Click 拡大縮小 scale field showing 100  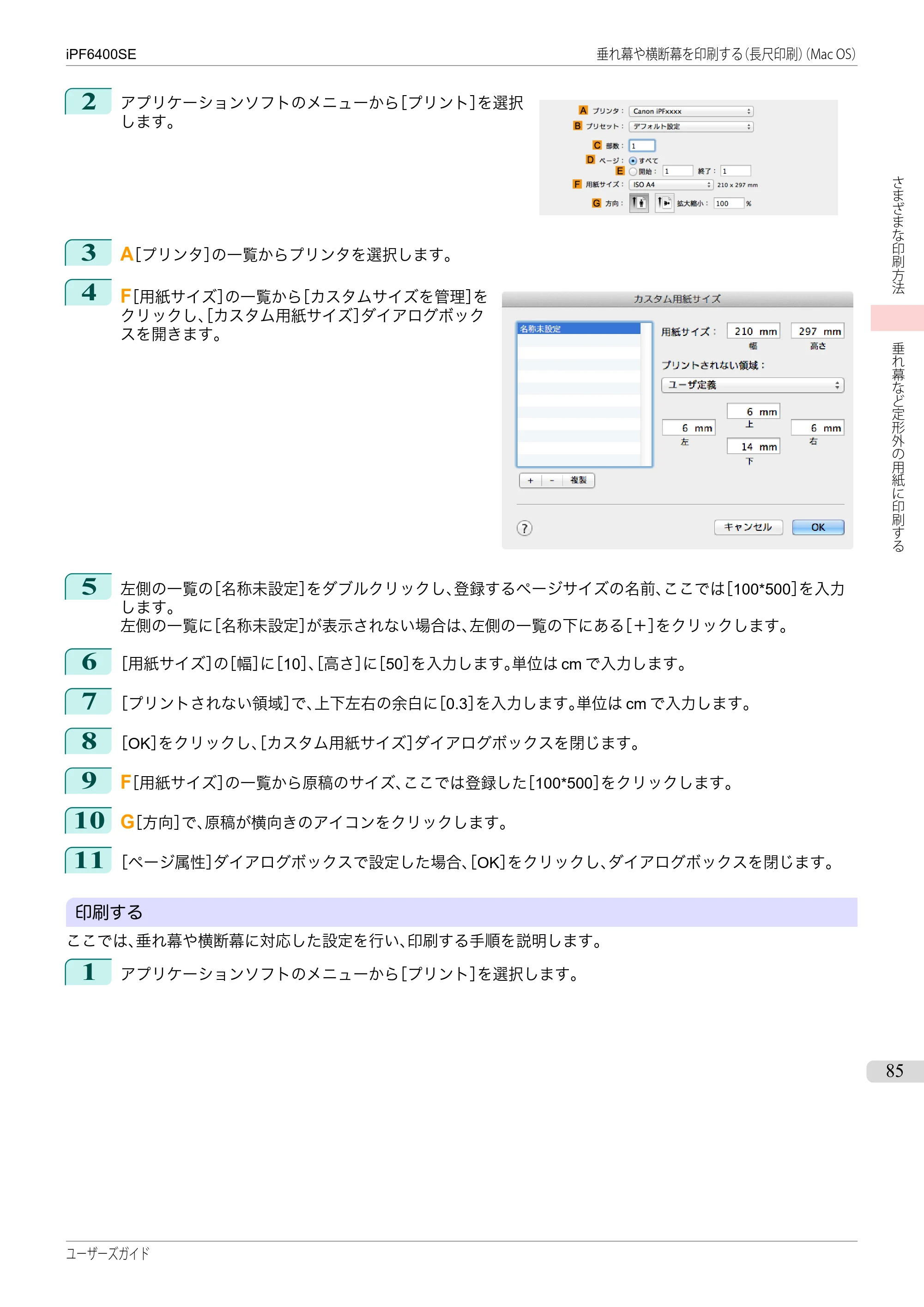pyautogui.click(x=729, y=203)
